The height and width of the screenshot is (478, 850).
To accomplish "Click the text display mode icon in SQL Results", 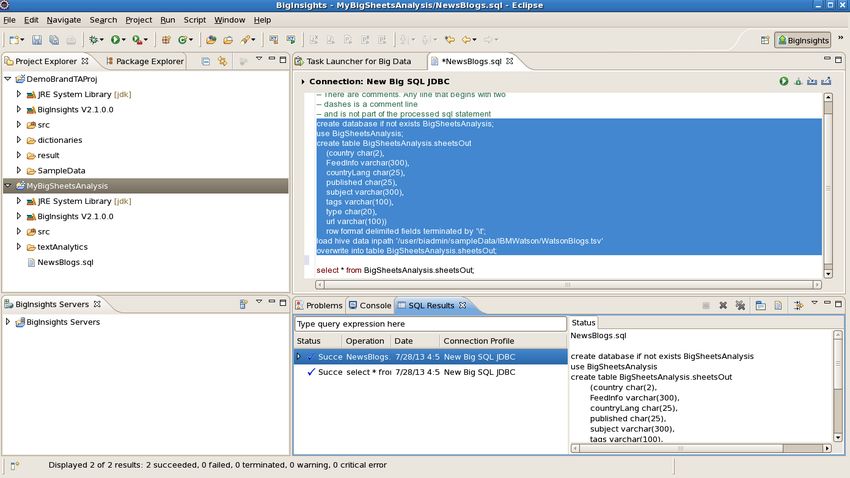I will click(778, 306).
